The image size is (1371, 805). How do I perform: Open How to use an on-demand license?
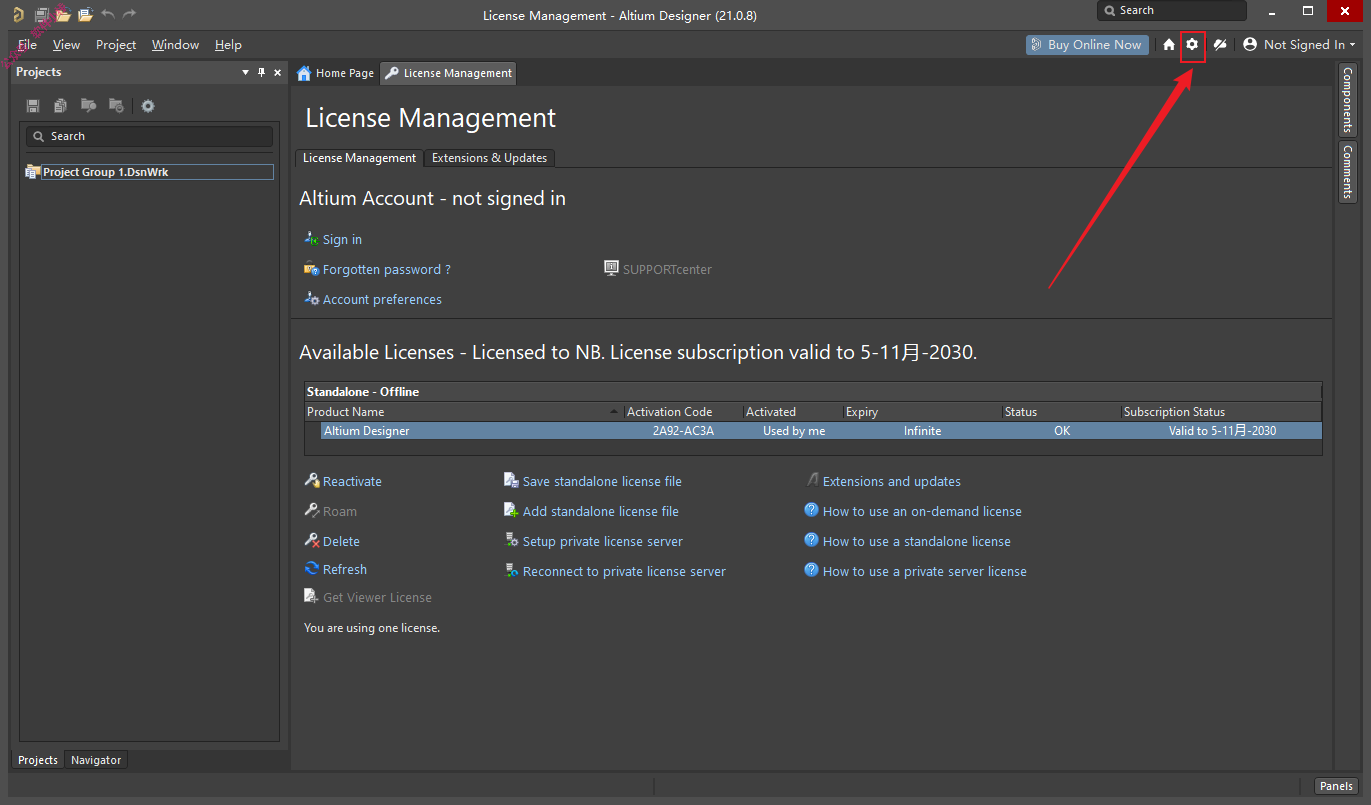(922, 511)
